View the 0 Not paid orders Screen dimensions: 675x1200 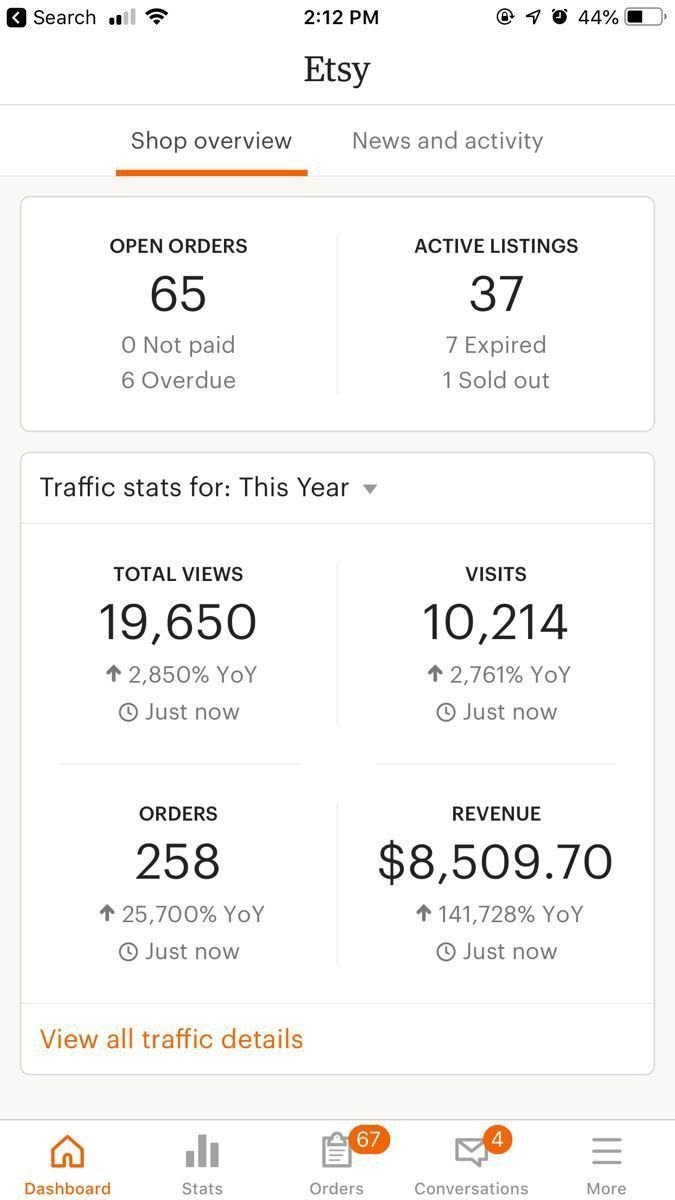point(178,345)
